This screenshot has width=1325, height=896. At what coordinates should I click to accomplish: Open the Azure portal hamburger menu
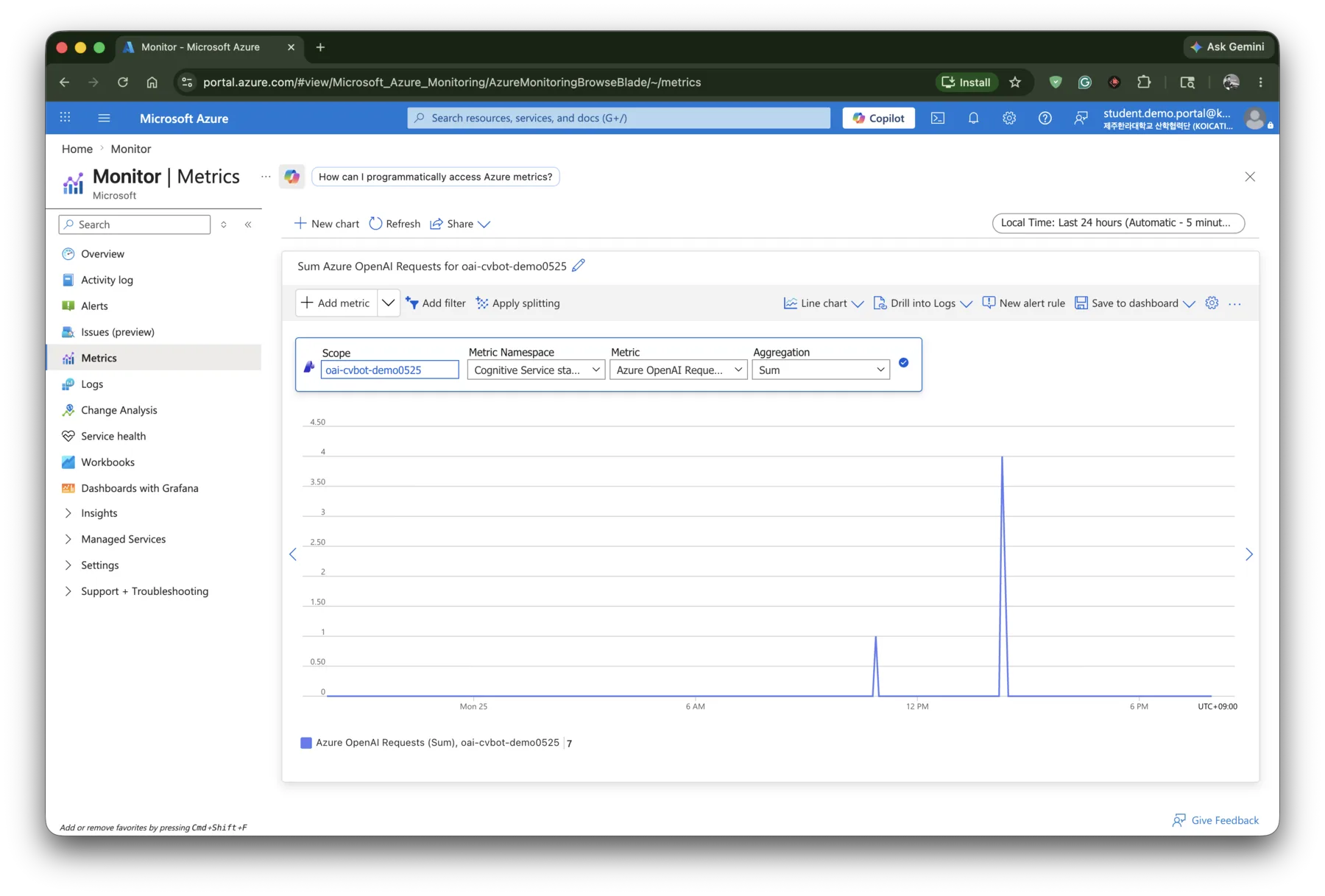click(x=104, y=118)
